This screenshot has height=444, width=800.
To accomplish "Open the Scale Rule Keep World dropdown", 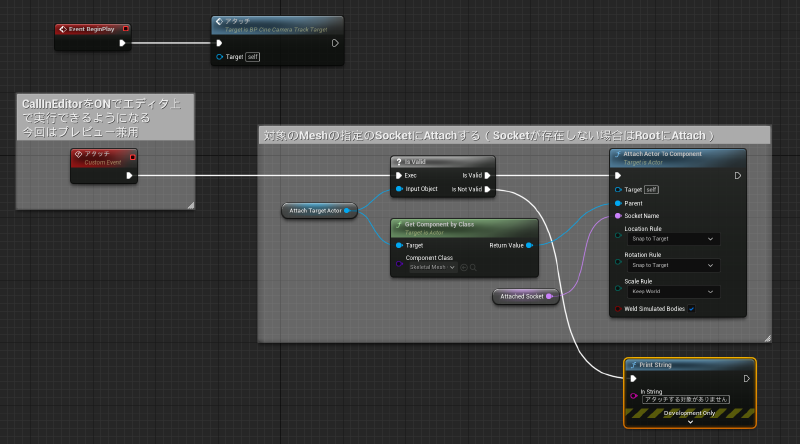I will pyautogui.click(x=672, y=291).
